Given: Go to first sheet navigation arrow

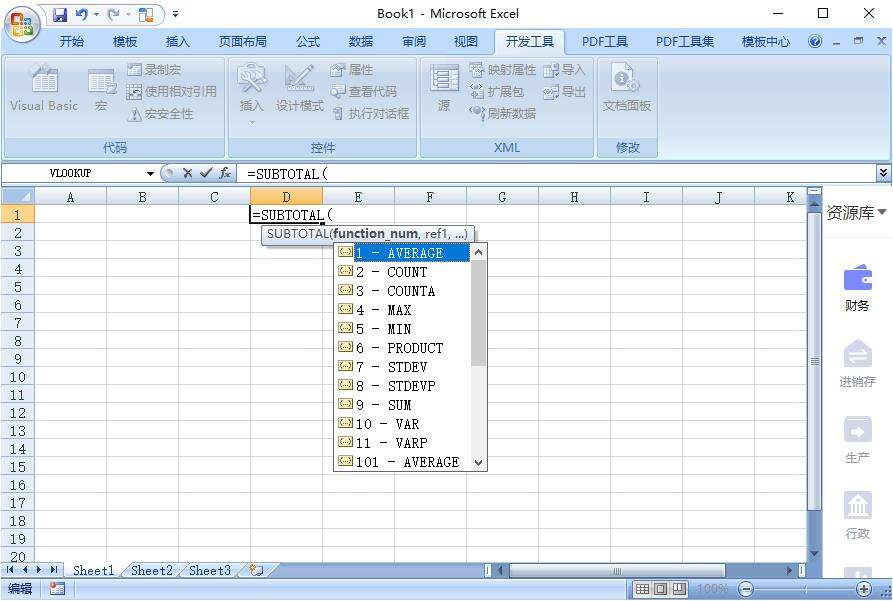Looking at the screenshot, I should point(10,570).
